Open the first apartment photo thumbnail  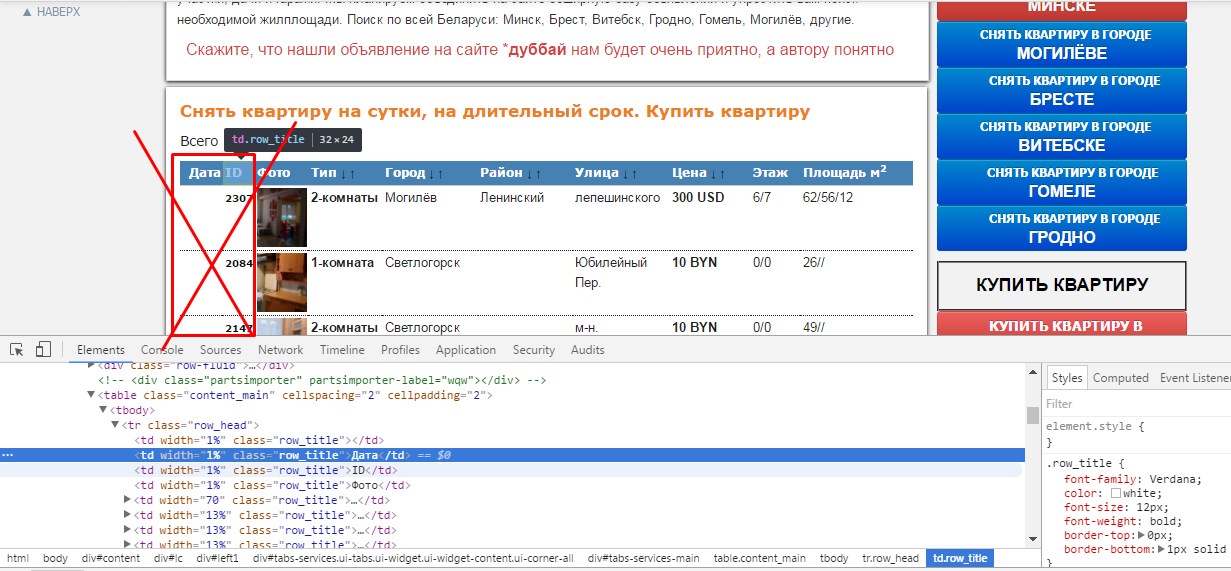[282, 217]
